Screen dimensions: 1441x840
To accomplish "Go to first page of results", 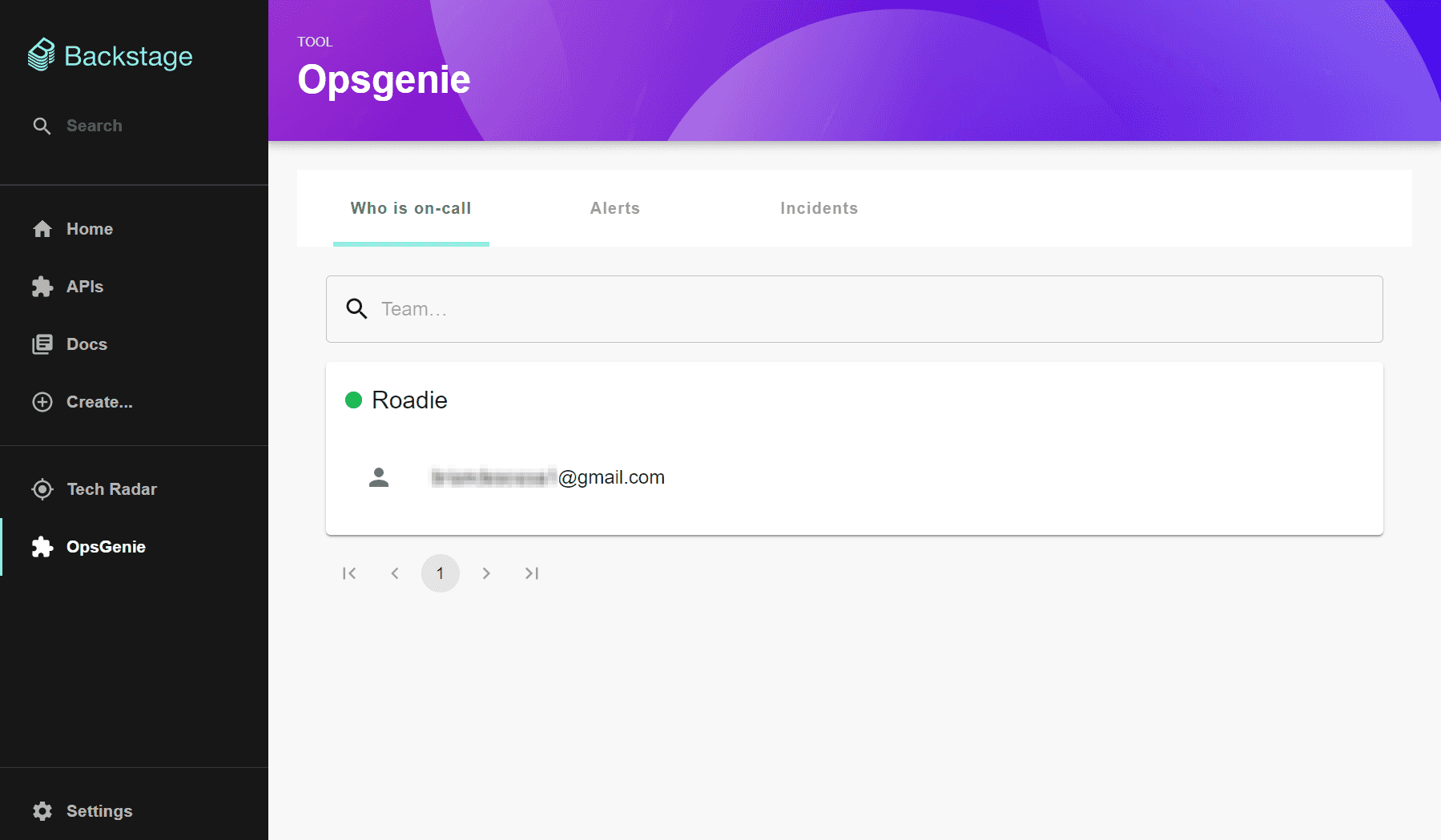I will [349, 573].
